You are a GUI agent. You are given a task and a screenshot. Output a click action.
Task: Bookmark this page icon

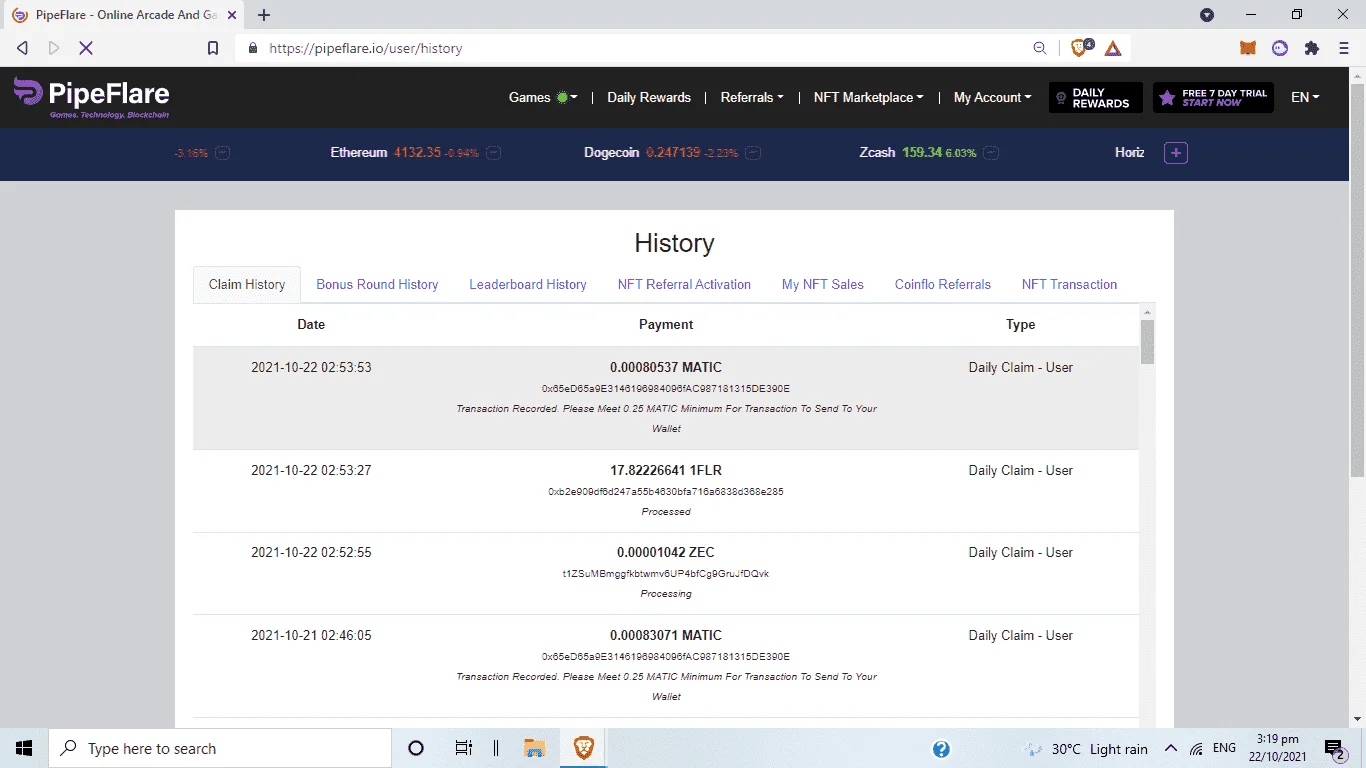pyautogui.click(x=212, y=48)
